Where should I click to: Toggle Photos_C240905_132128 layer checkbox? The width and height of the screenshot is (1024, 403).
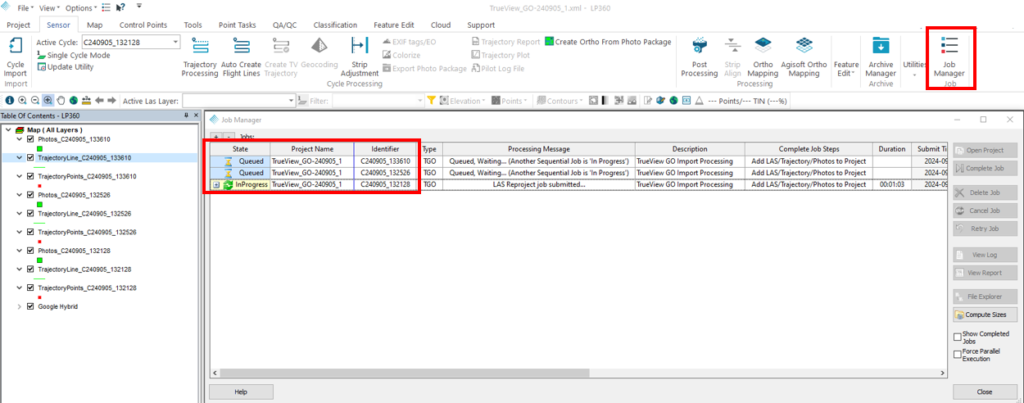point(30,250)
